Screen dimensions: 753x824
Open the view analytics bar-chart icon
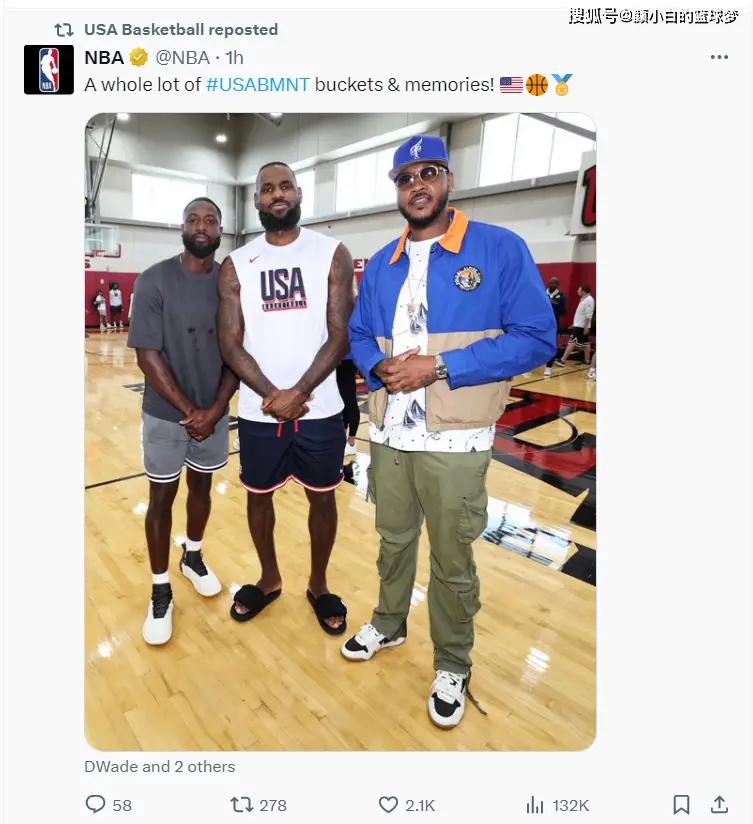535,805
